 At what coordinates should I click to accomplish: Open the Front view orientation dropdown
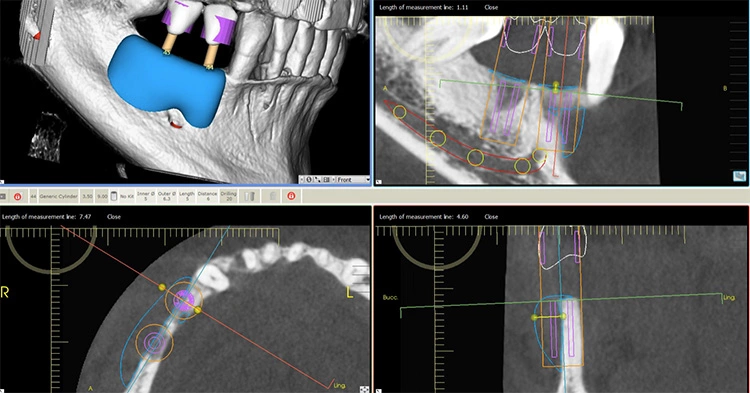click(x=367, y=180)
